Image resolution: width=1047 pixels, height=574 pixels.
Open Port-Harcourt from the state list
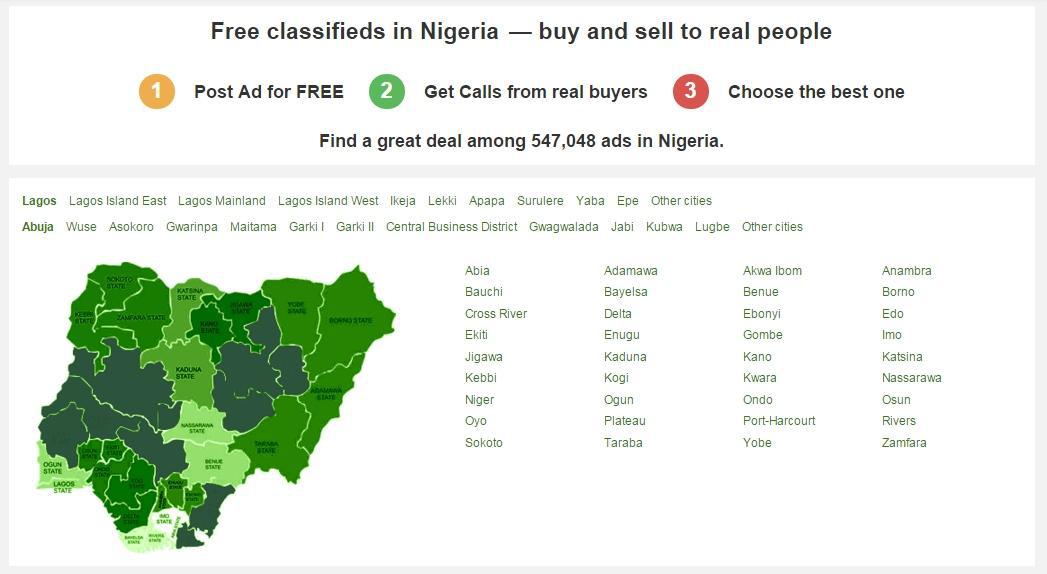[779, 421]
